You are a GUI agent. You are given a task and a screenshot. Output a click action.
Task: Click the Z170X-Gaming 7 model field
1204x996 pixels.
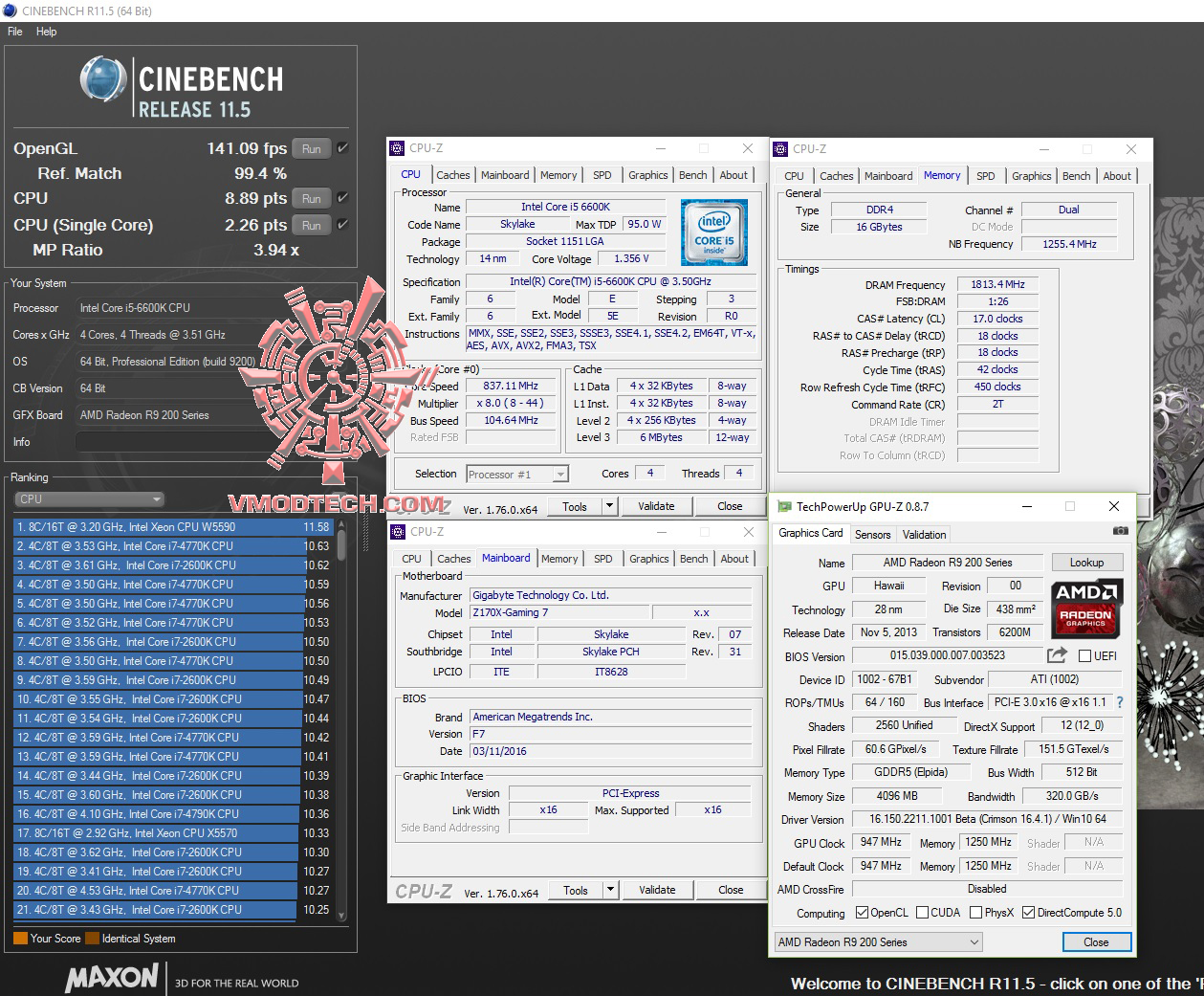558,612
